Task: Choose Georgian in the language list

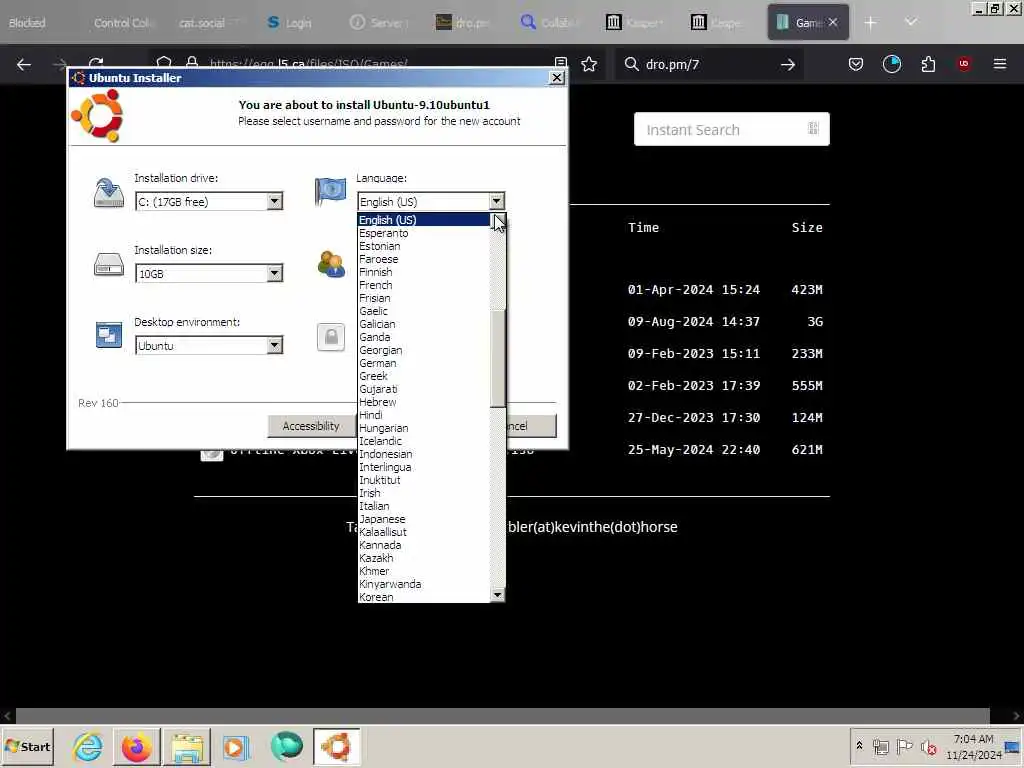Action: [x=381, y=350]
